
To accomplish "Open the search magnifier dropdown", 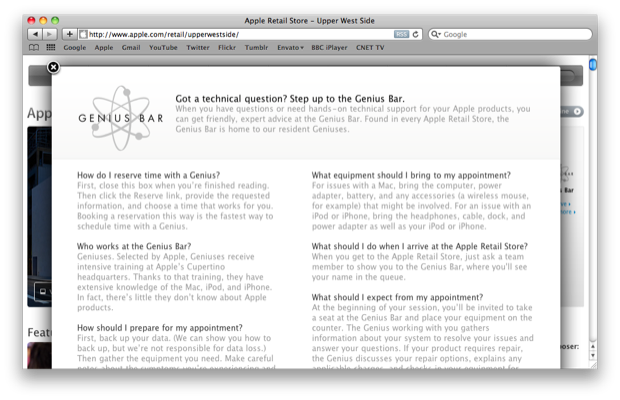I will pyautogui.click(x=436, y=34).
